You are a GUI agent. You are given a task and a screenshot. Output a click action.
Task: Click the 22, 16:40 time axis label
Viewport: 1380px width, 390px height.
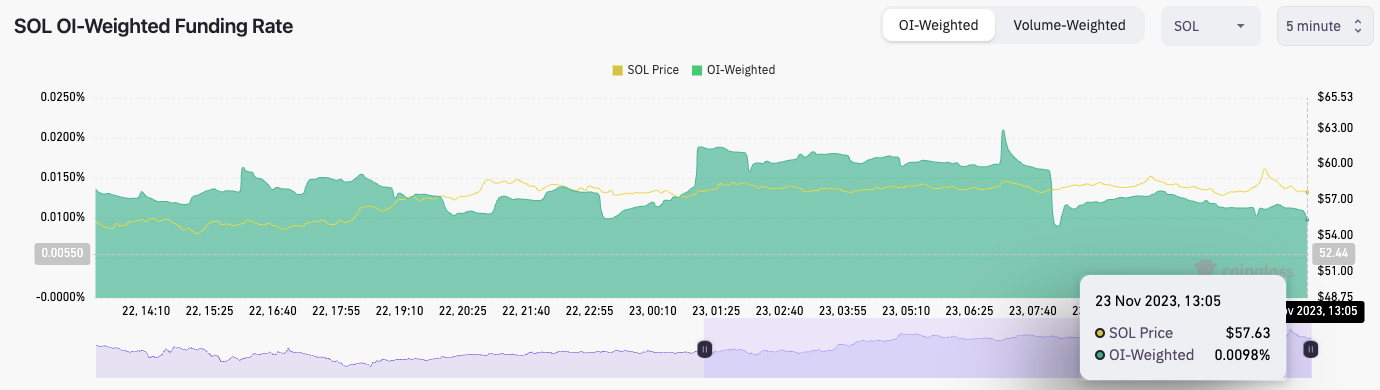[x=273, y=311]
